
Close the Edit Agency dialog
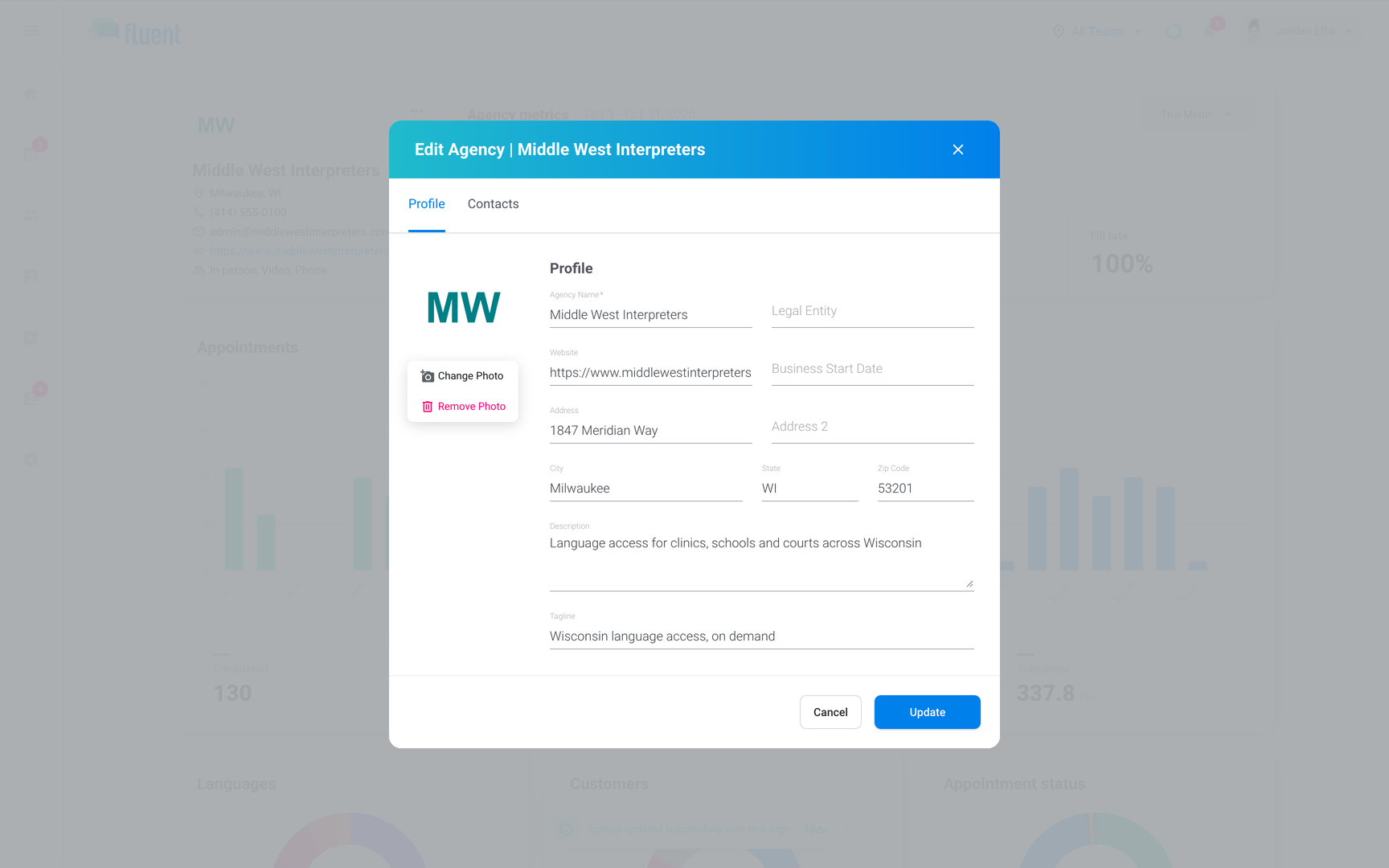click(x=958, y=149)
